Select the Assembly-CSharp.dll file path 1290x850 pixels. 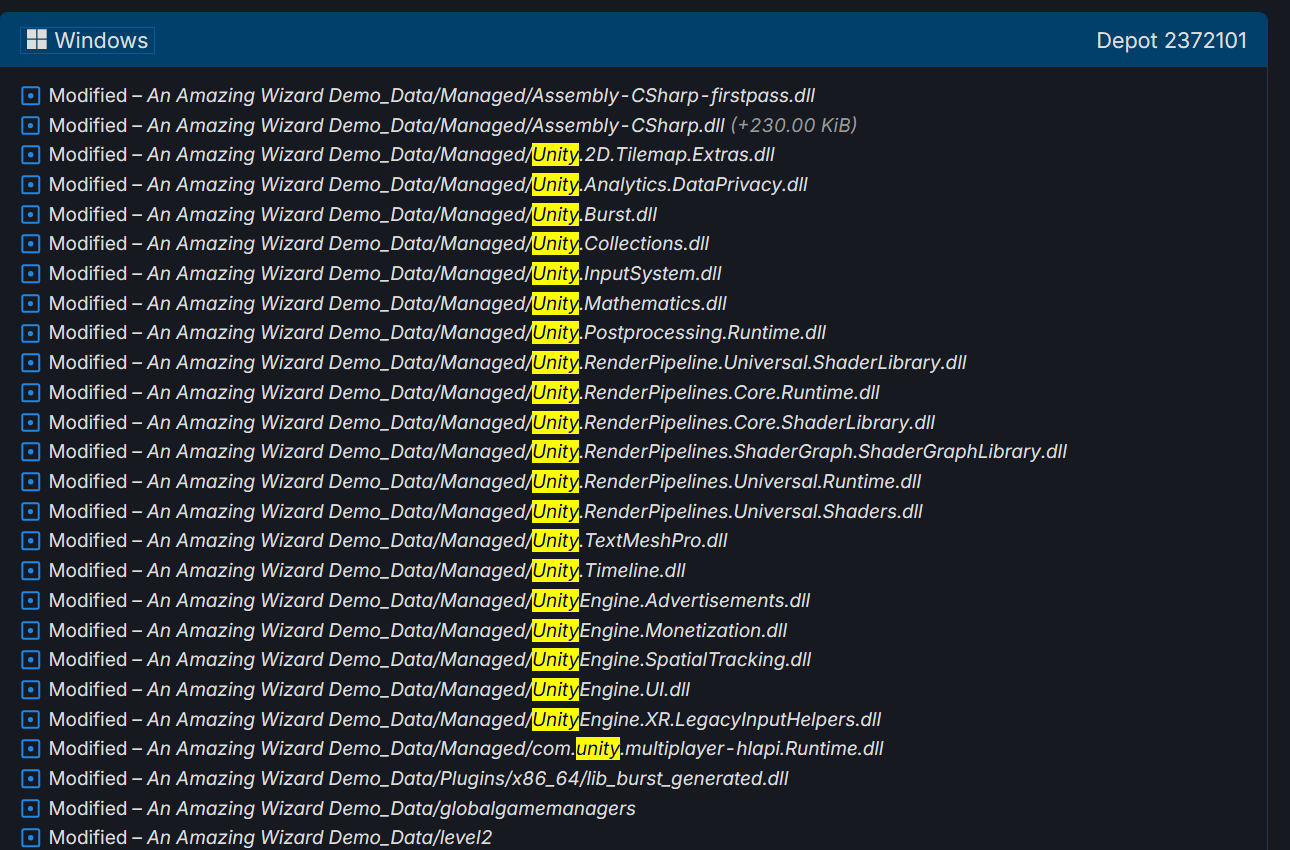[x=436, y=126]
